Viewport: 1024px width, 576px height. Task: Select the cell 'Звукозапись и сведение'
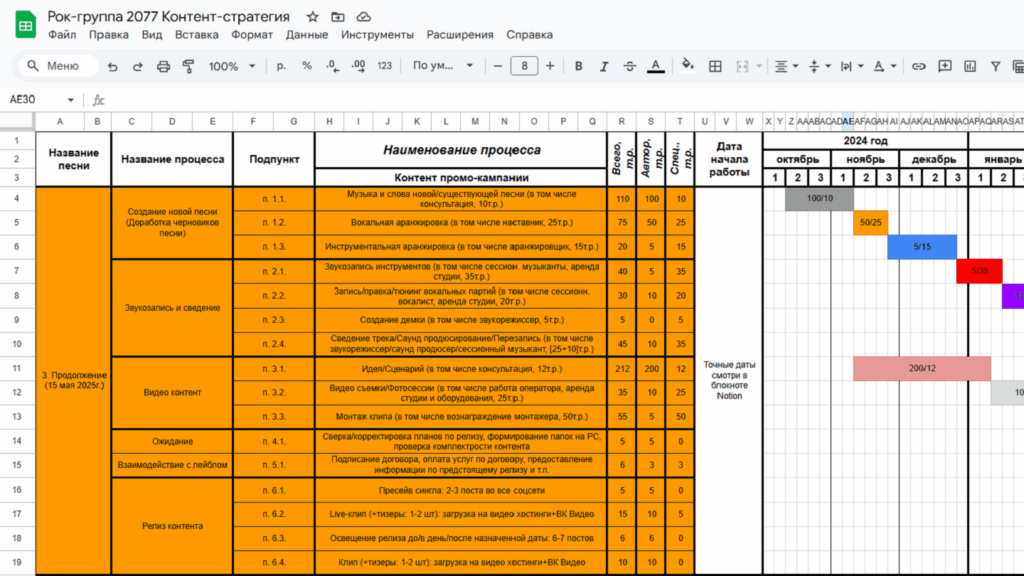tap(172, 308)
